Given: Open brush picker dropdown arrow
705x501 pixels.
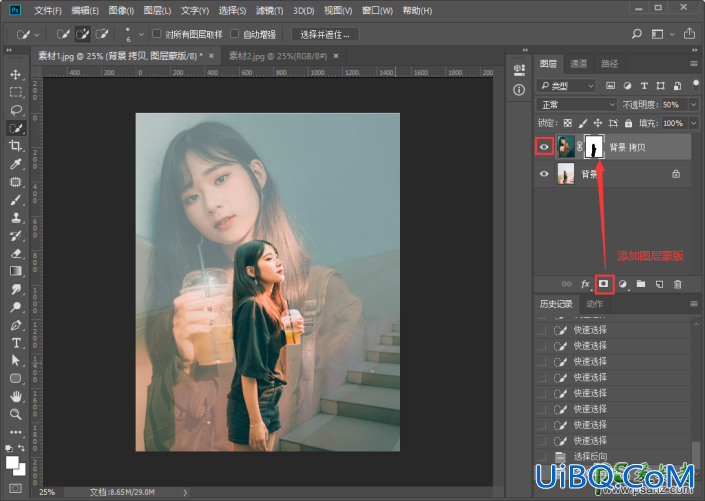Looking at the screenshot, I should point(141,34).
